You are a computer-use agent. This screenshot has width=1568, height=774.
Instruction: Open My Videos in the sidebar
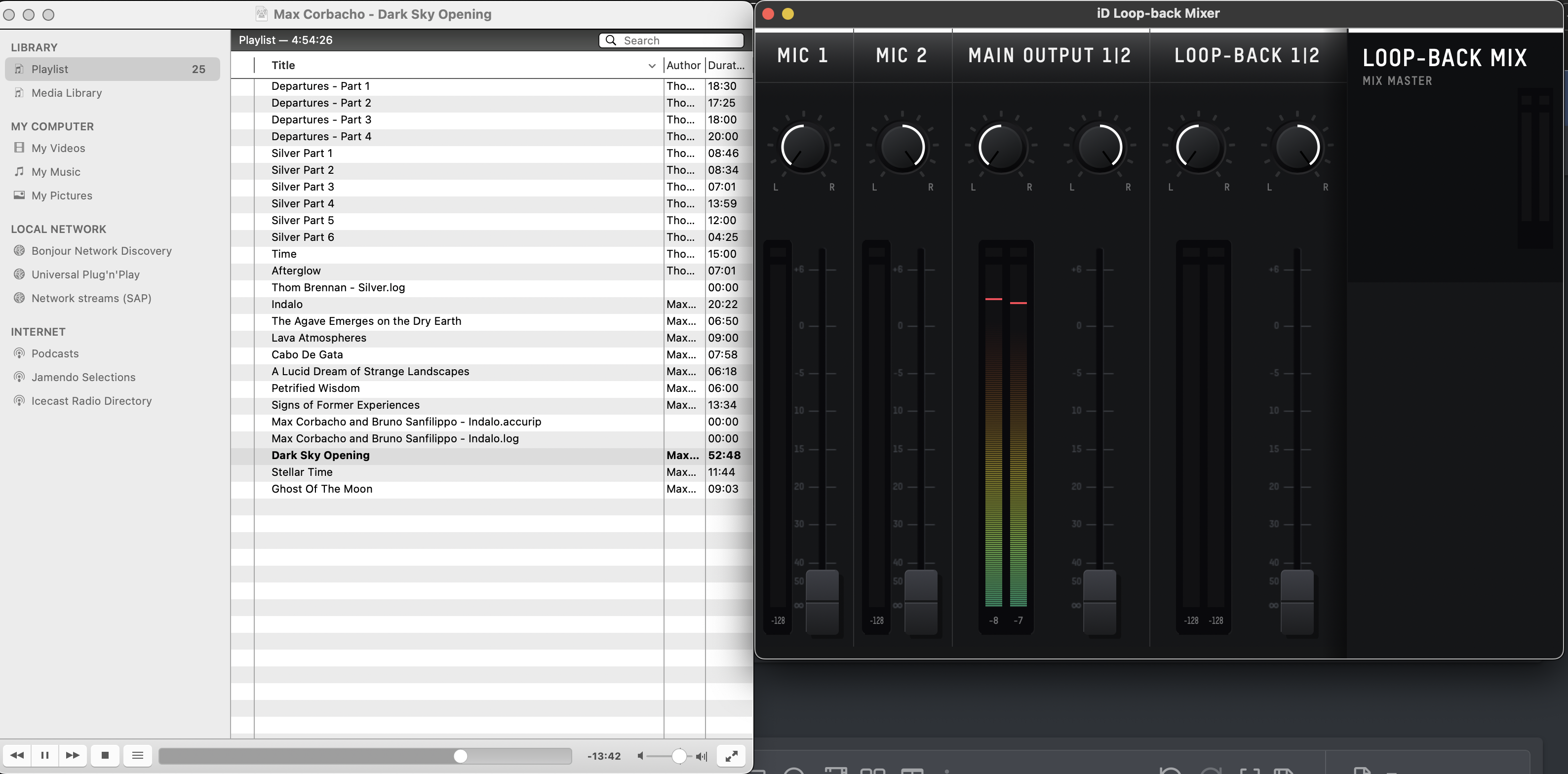58,148
